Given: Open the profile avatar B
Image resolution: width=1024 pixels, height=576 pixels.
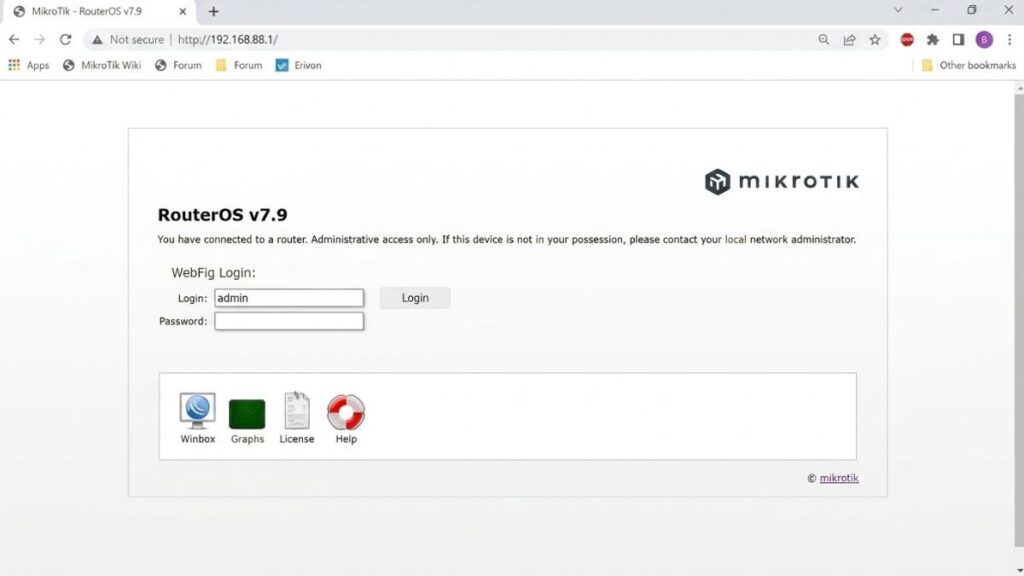Looking at the screenshot, I should click(984, 40).
